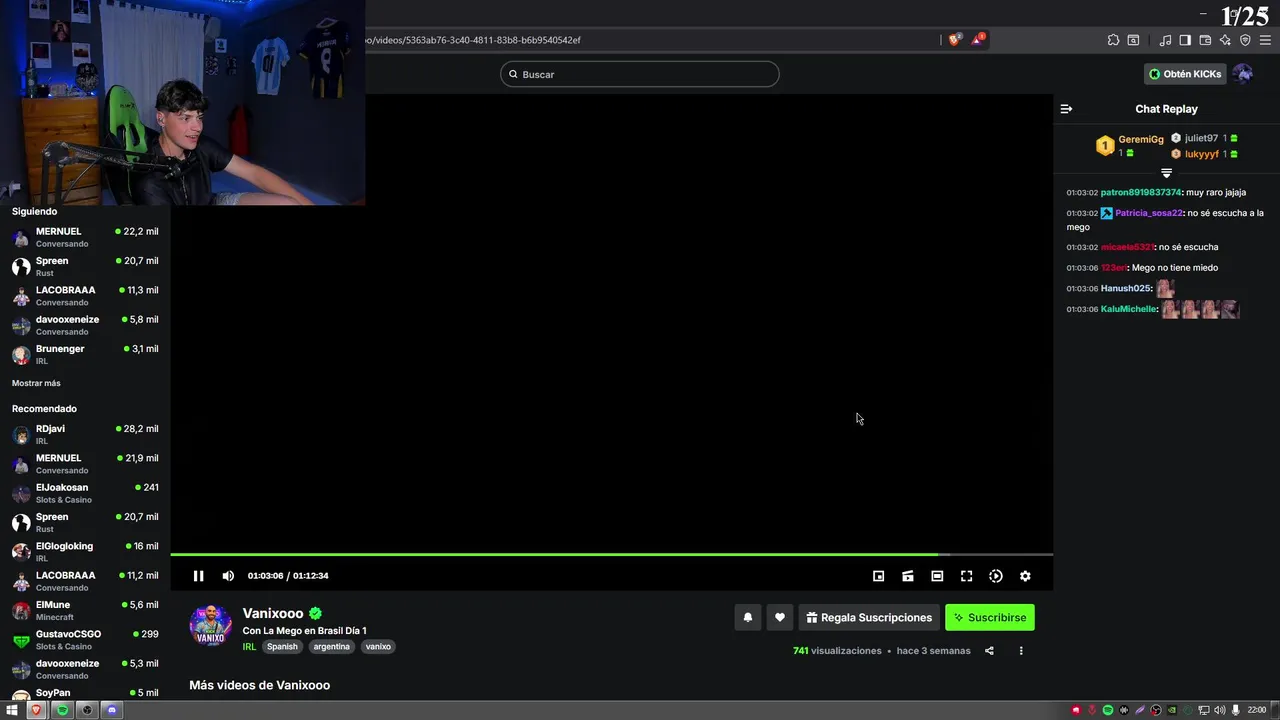Open MERNUEL channel under Siguiendo

[x=85, y=237]
